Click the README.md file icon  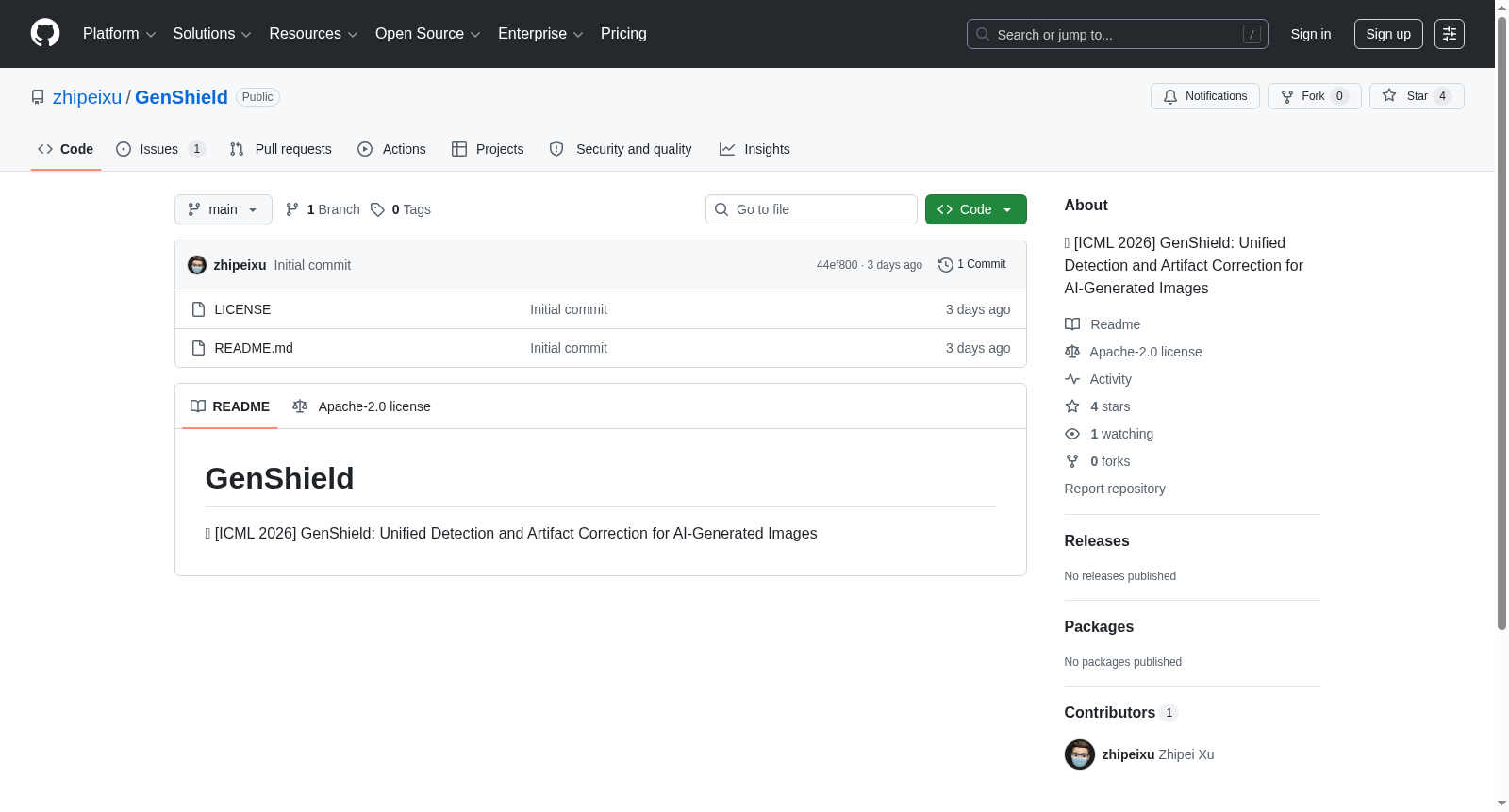198,348
